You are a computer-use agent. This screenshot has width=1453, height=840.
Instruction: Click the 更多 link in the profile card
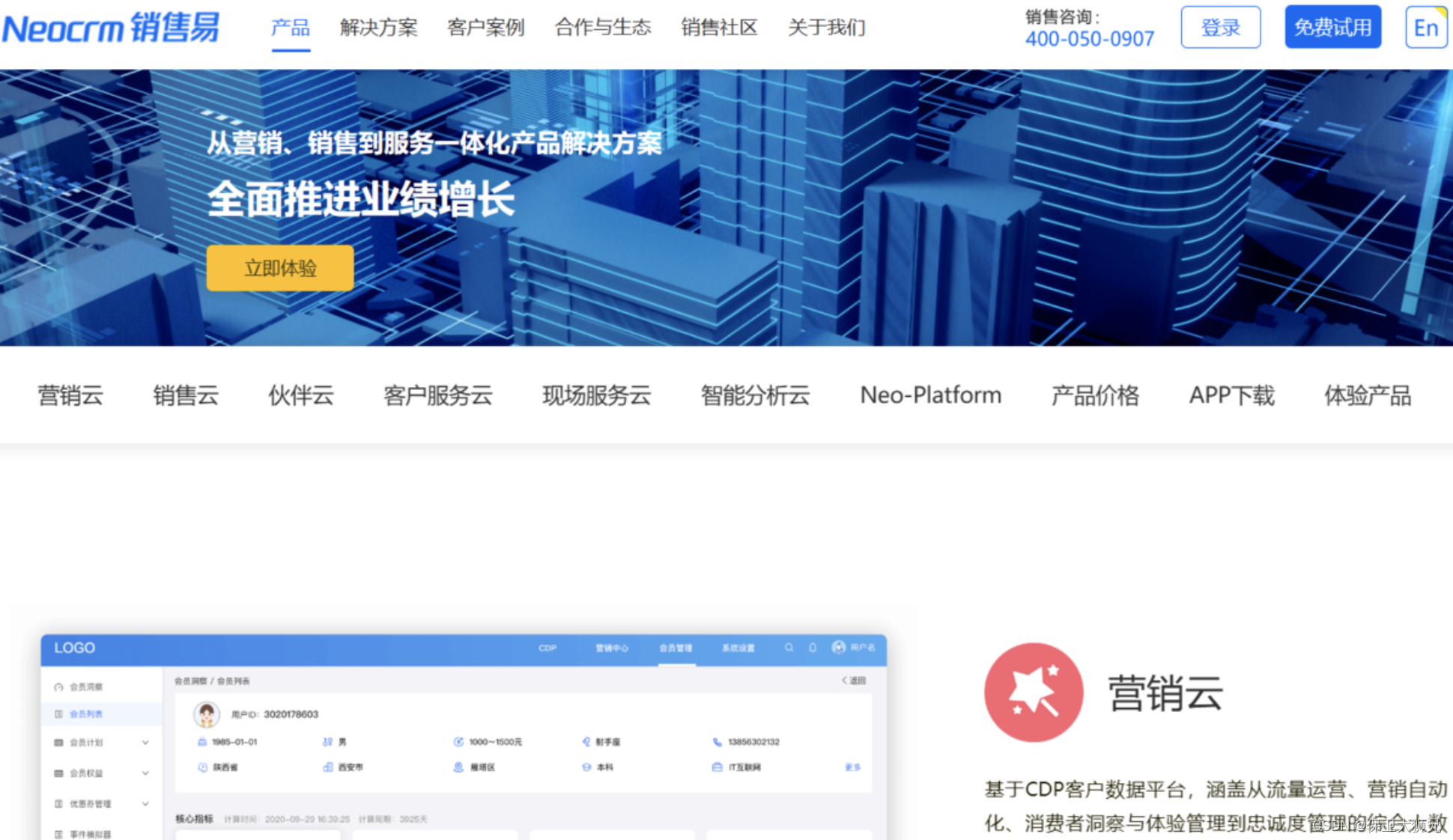coord(852,767)
